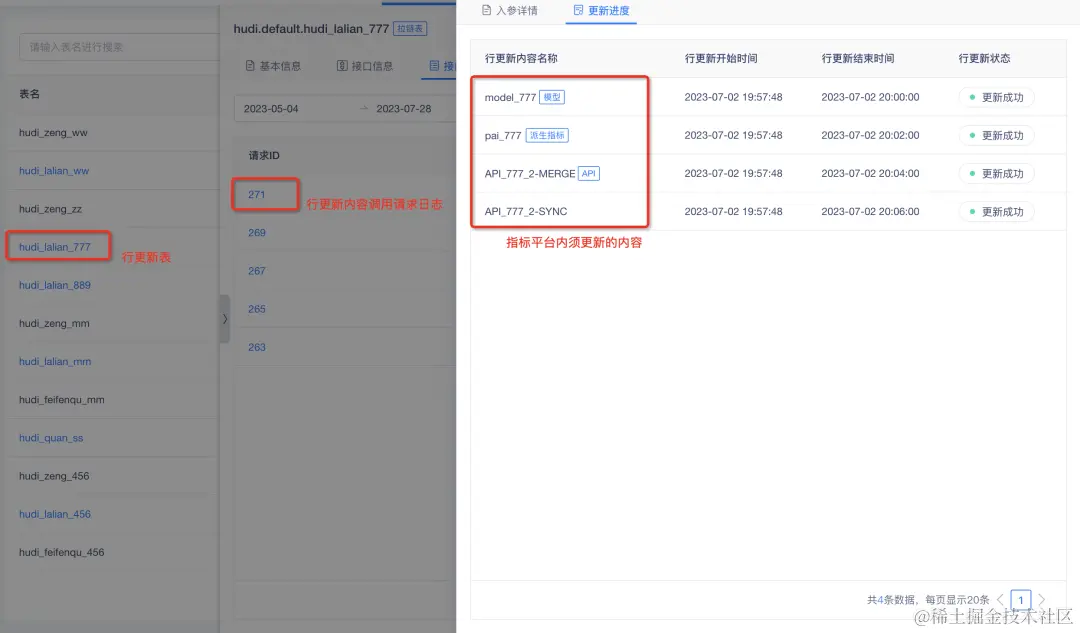Click the API_777_2-MERGE row name
The image size is (1080, 633).
pos(530,174)
